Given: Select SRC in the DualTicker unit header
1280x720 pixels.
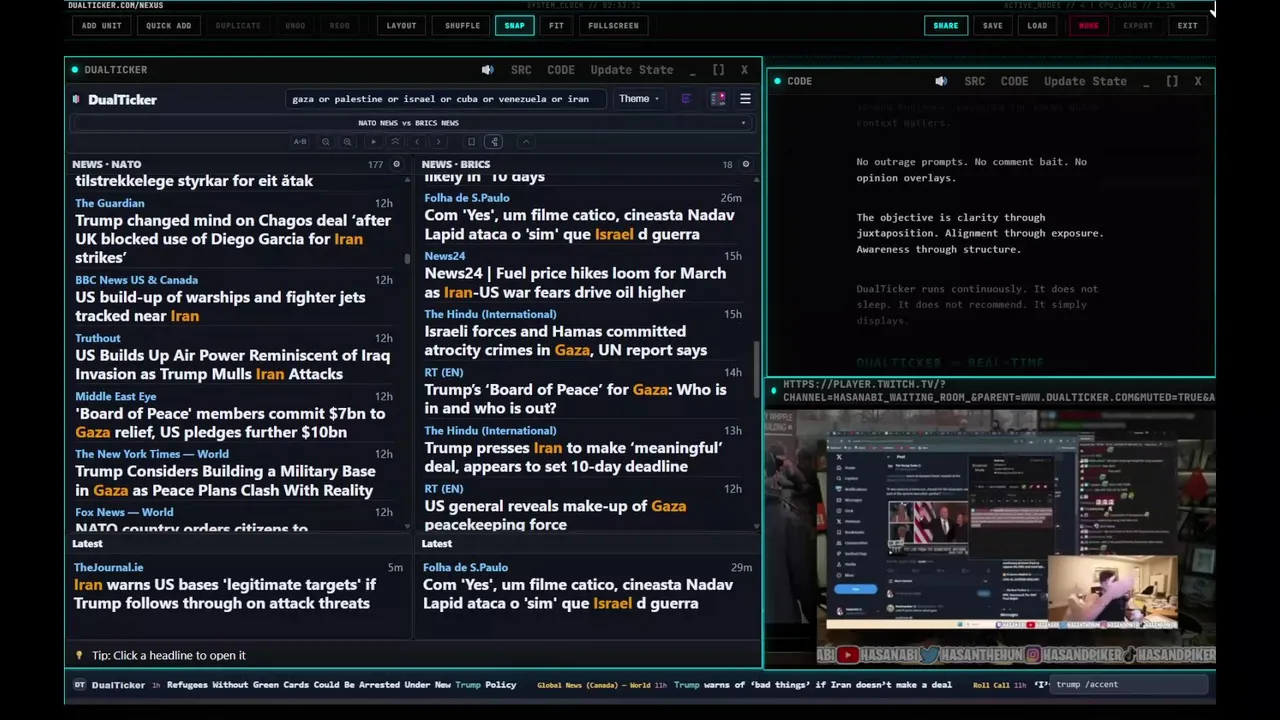Looking at the screenshot, I should (521, 70).
